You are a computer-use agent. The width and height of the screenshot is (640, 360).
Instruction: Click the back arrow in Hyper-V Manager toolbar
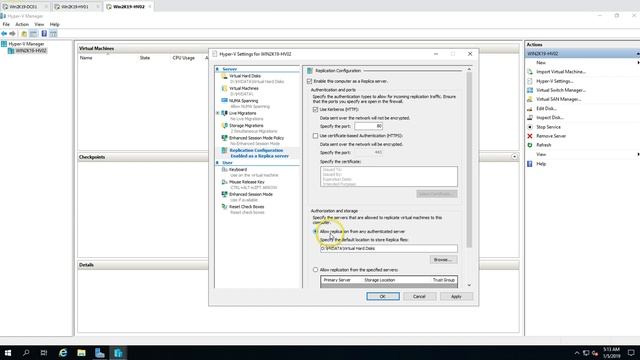click(4, 33)
